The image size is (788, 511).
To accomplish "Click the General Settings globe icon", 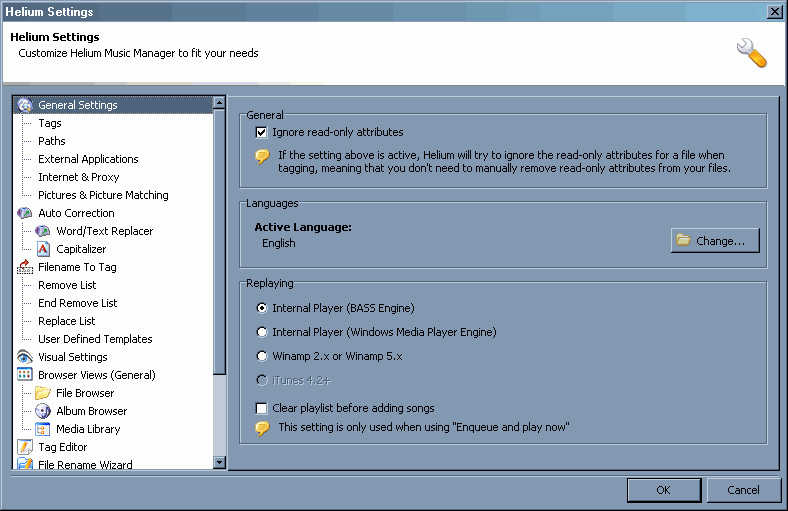I will click(x=25, y=105).
